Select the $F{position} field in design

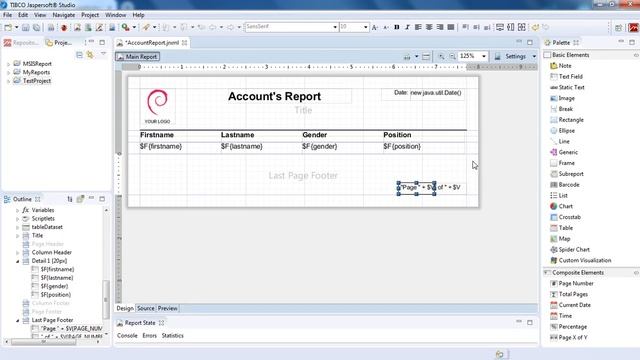[402, 146]
